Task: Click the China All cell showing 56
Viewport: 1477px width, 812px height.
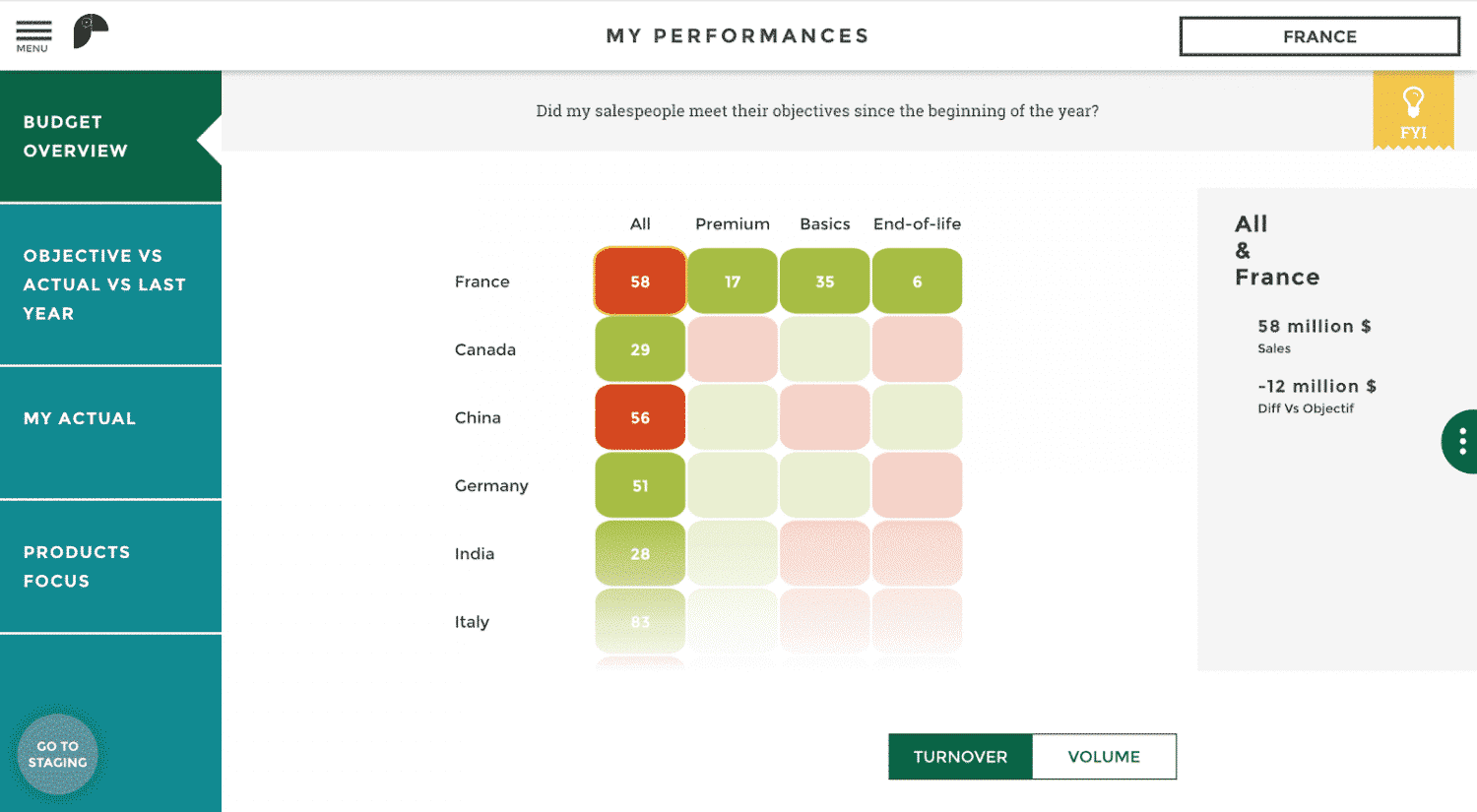Action: (x=640, y=417)
